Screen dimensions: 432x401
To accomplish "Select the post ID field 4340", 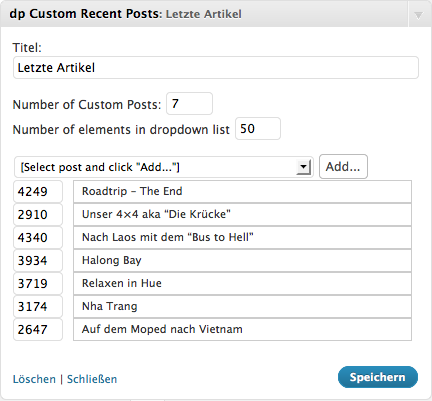I will click(x=38, y=237).
